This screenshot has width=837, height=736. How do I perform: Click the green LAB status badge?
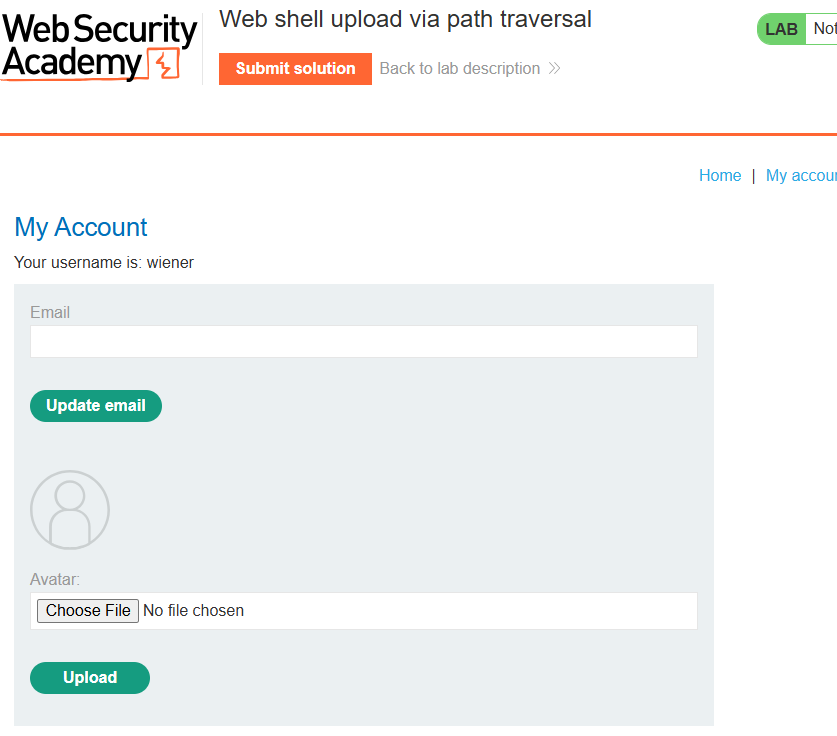(x=781, y=29)
